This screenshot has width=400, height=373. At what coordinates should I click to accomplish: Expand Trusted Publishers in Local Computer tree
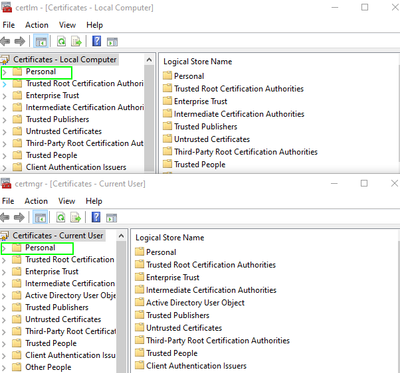click(x=4, y=120)
